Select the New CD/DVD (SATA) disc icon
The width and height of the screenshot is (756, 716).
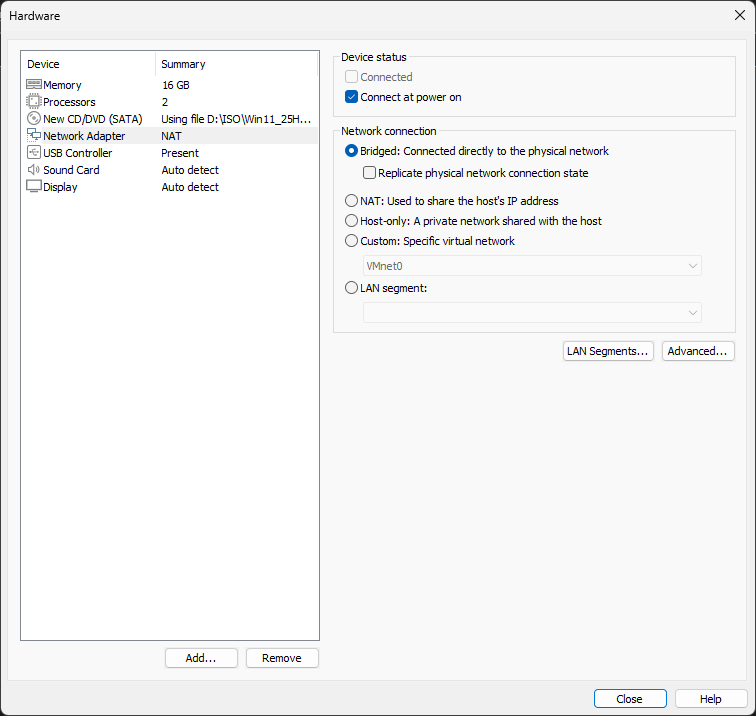(x=34, y=119)
